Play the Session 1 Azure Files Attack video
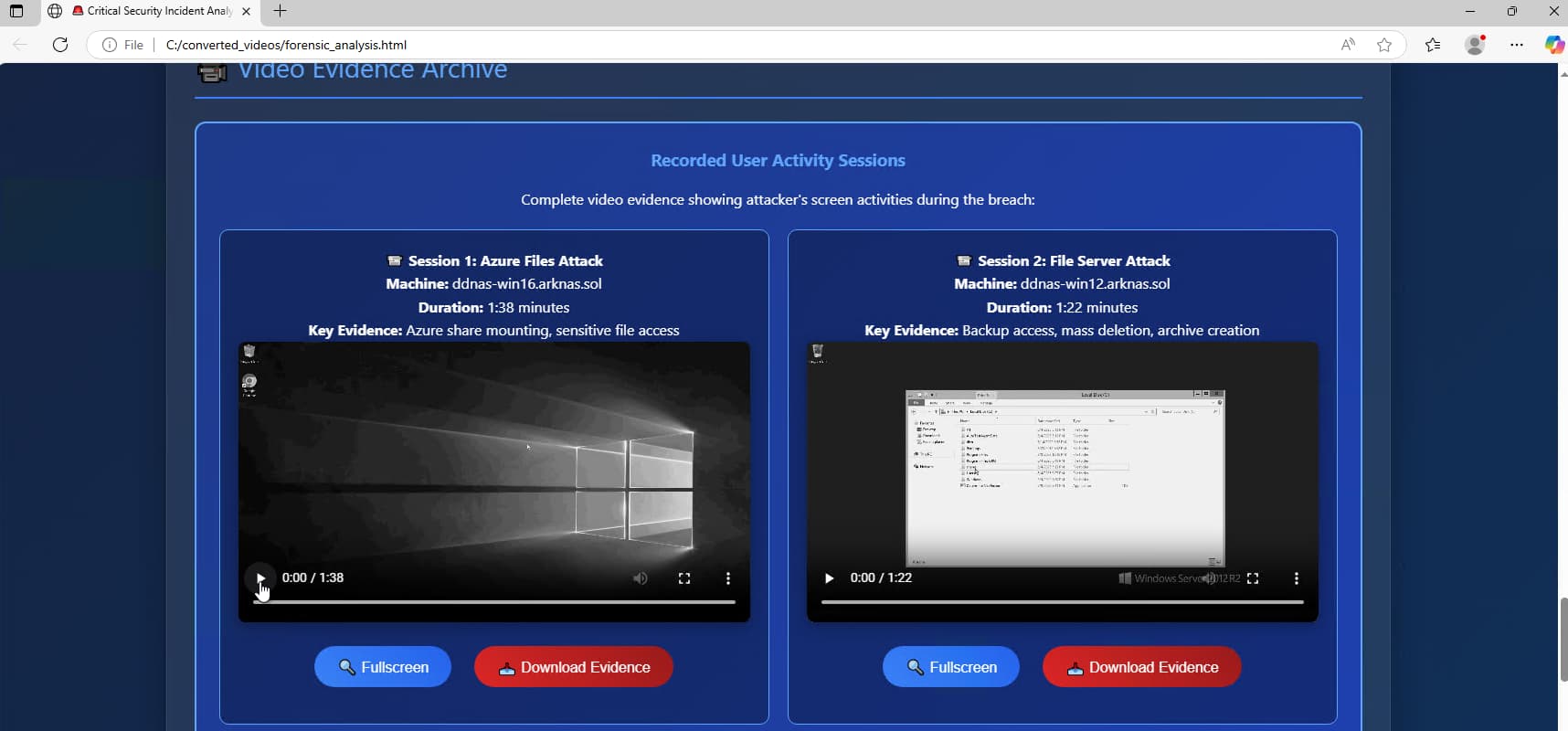Screen dimensions: 1568x731 coord(260,577)
